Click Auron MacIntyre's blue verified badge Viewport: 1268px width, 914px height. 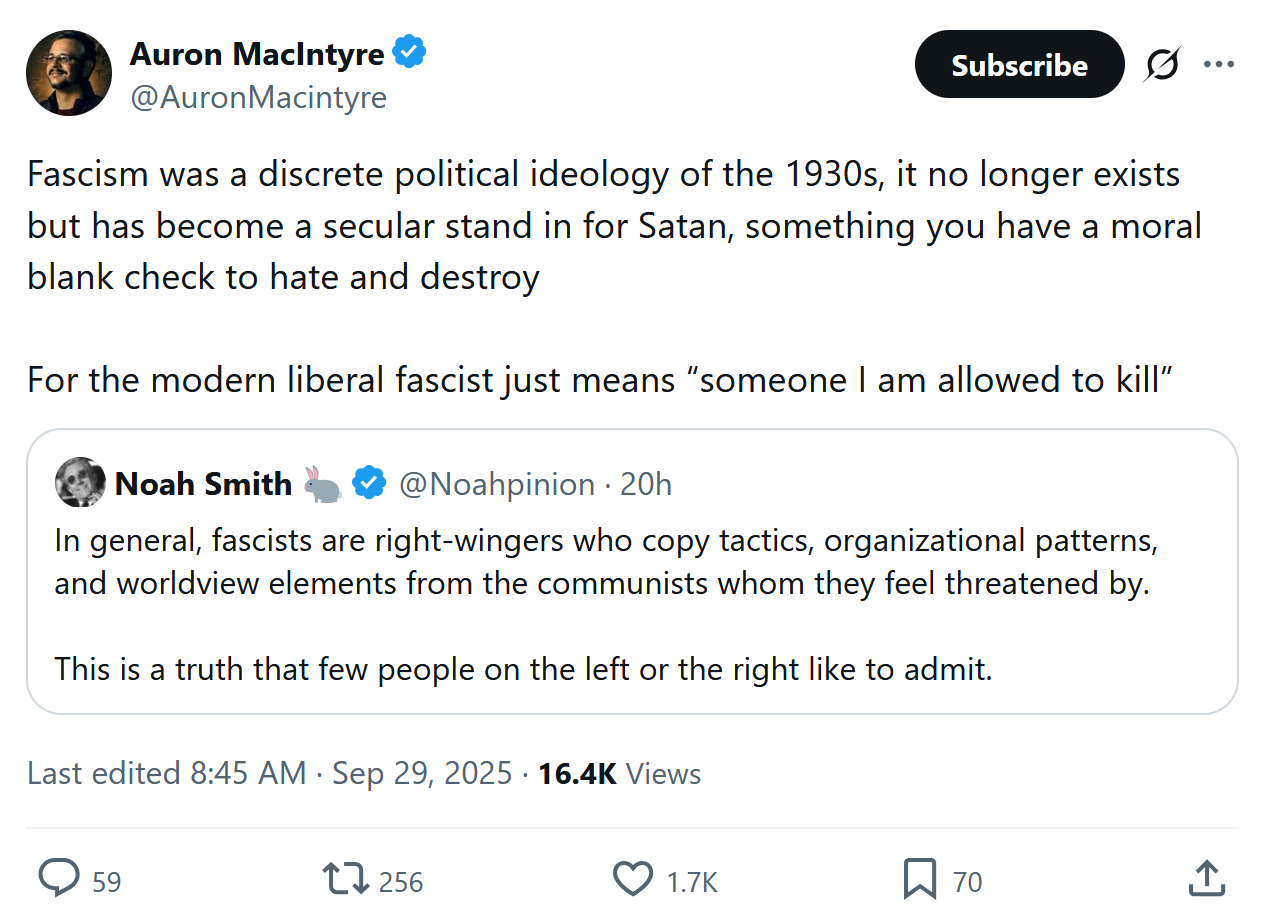[409, 52]
